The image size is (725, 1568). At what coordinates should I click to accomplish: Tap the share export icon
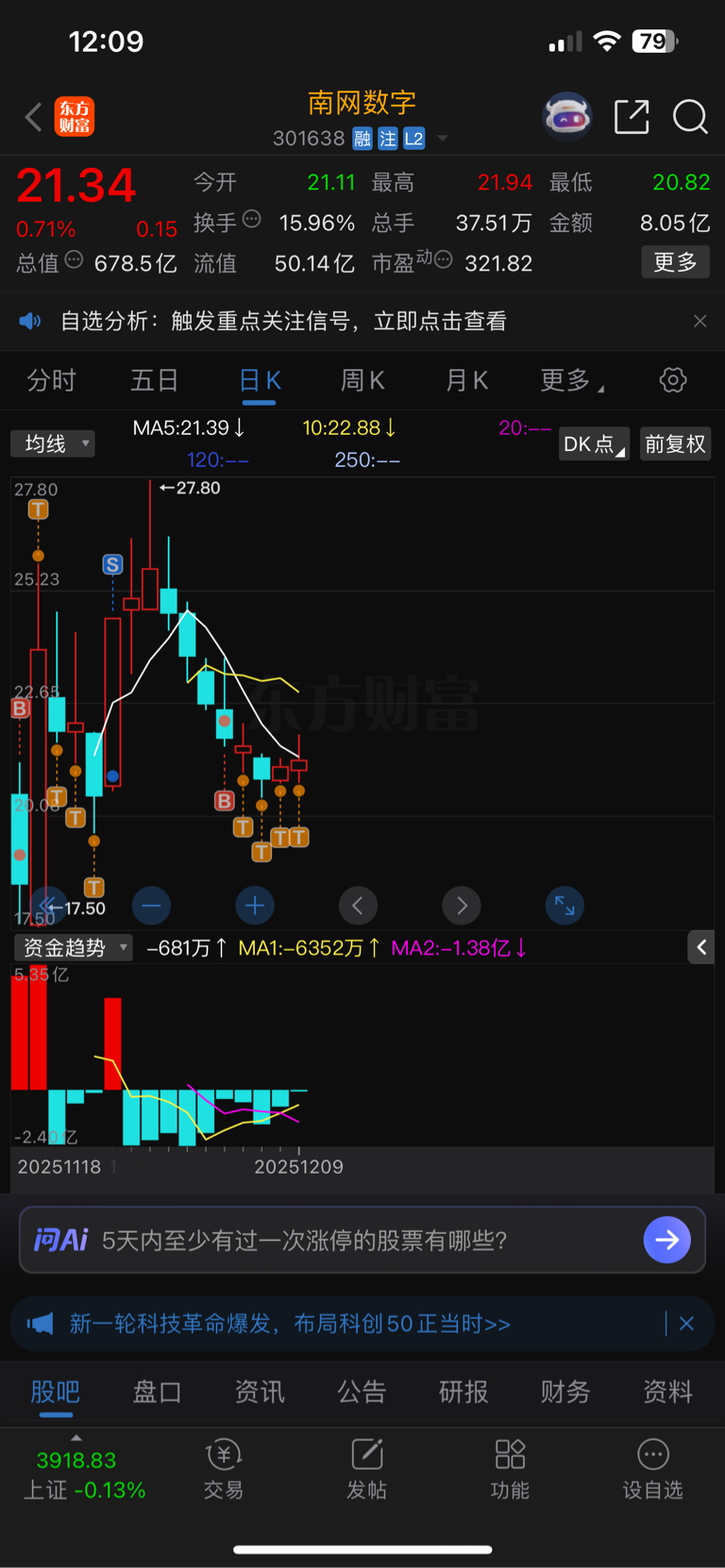[632, 117]
